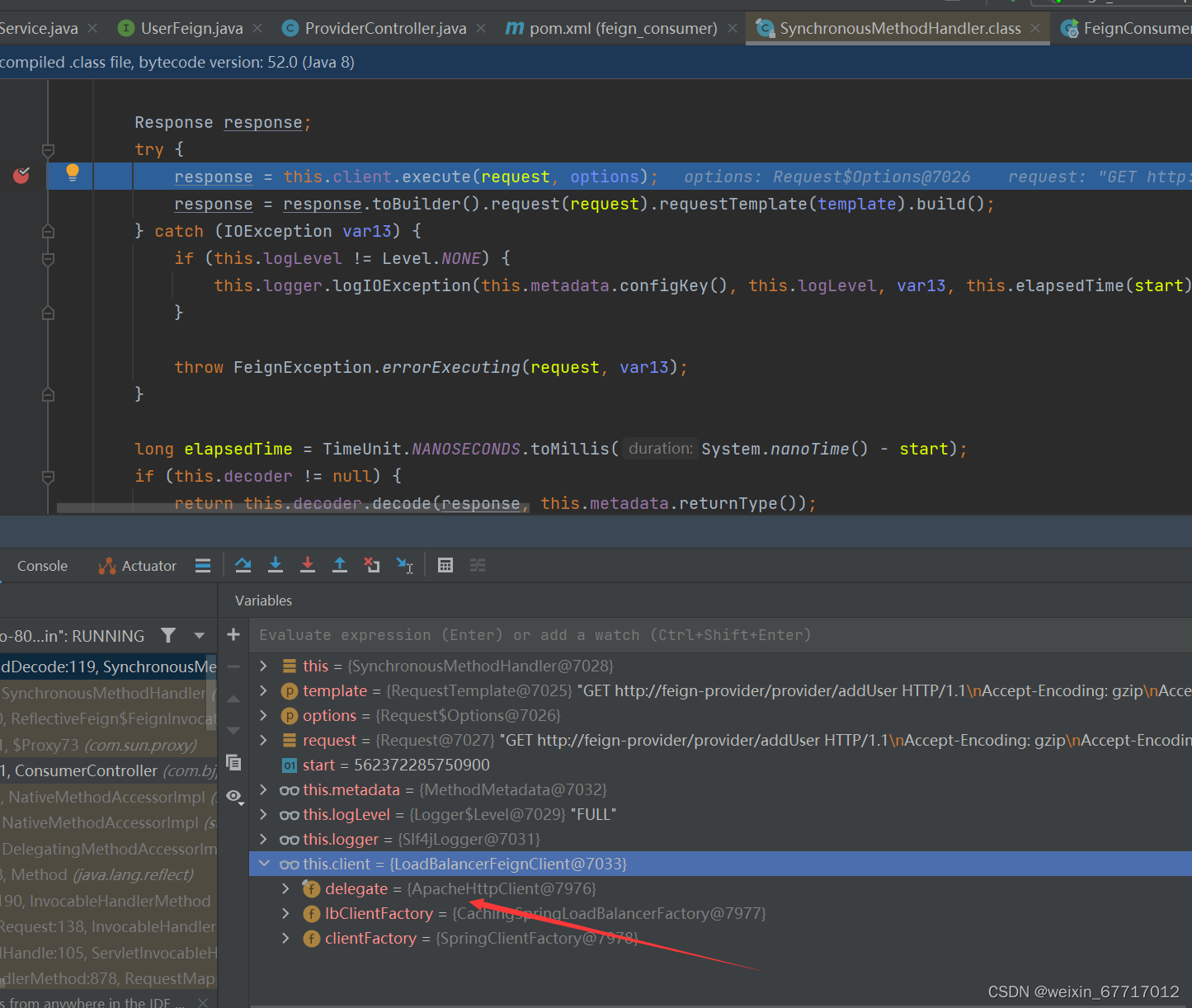Open the Evaluate Expression calculator icon
1192x1008 pixels.
(445, 565)
